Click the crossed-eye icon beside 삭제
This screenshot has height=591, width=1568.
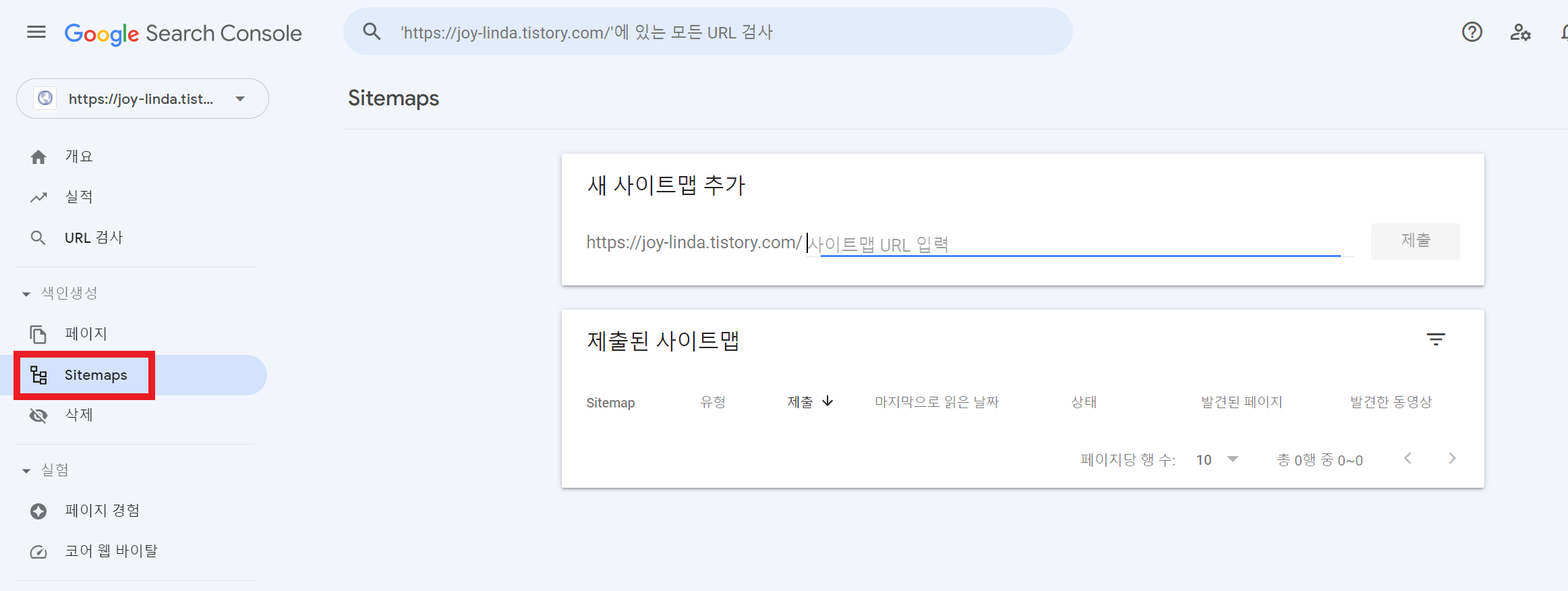click(x=38, y=416)
